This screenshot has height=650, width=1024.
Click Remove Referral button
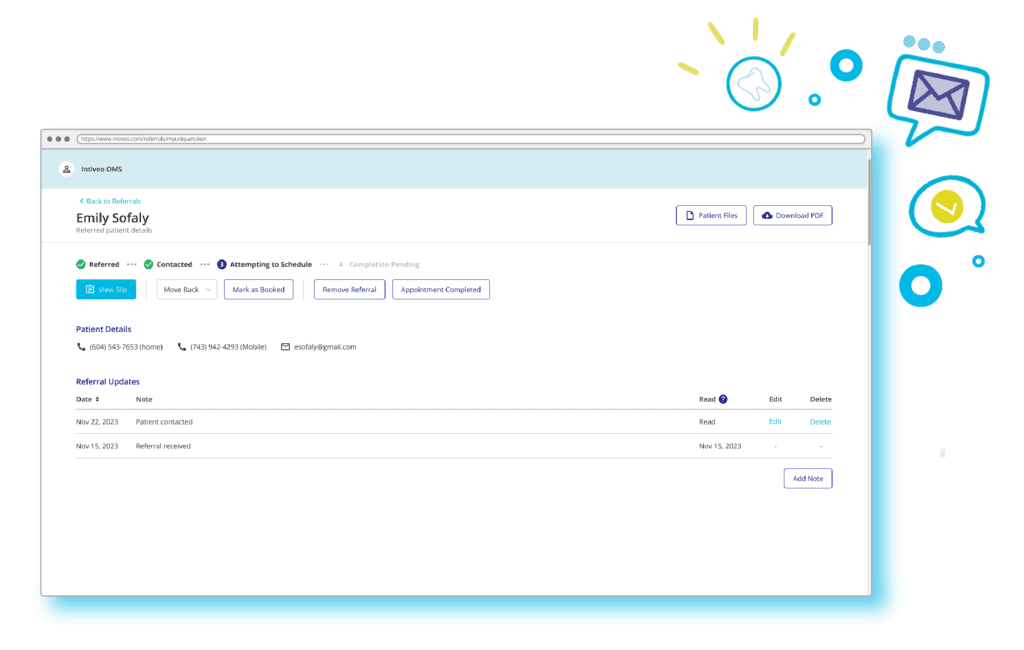coord(349,289)
